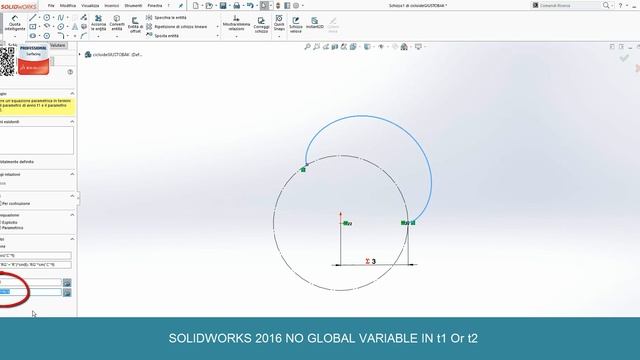Image resolution: width=640 pixels, height=360 pixels.
Task: Open the File menu
Action: pyautogui.click(x=51, y=6)
